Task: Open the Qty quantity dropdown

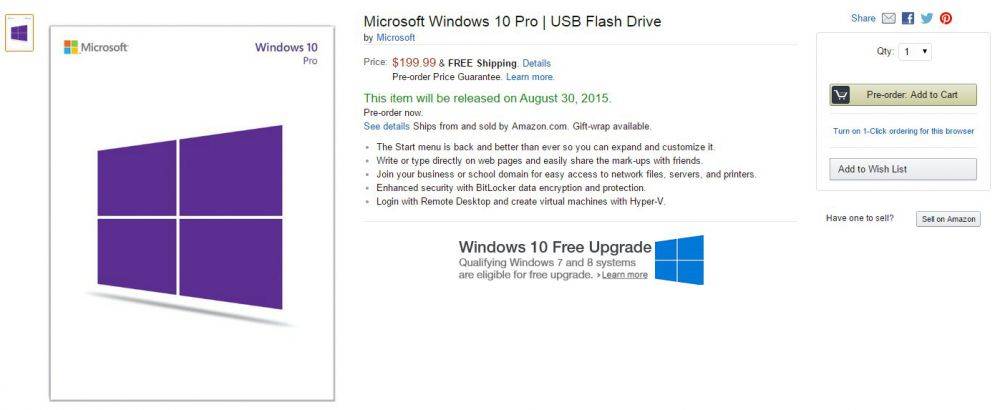Action: coord(915,51)
